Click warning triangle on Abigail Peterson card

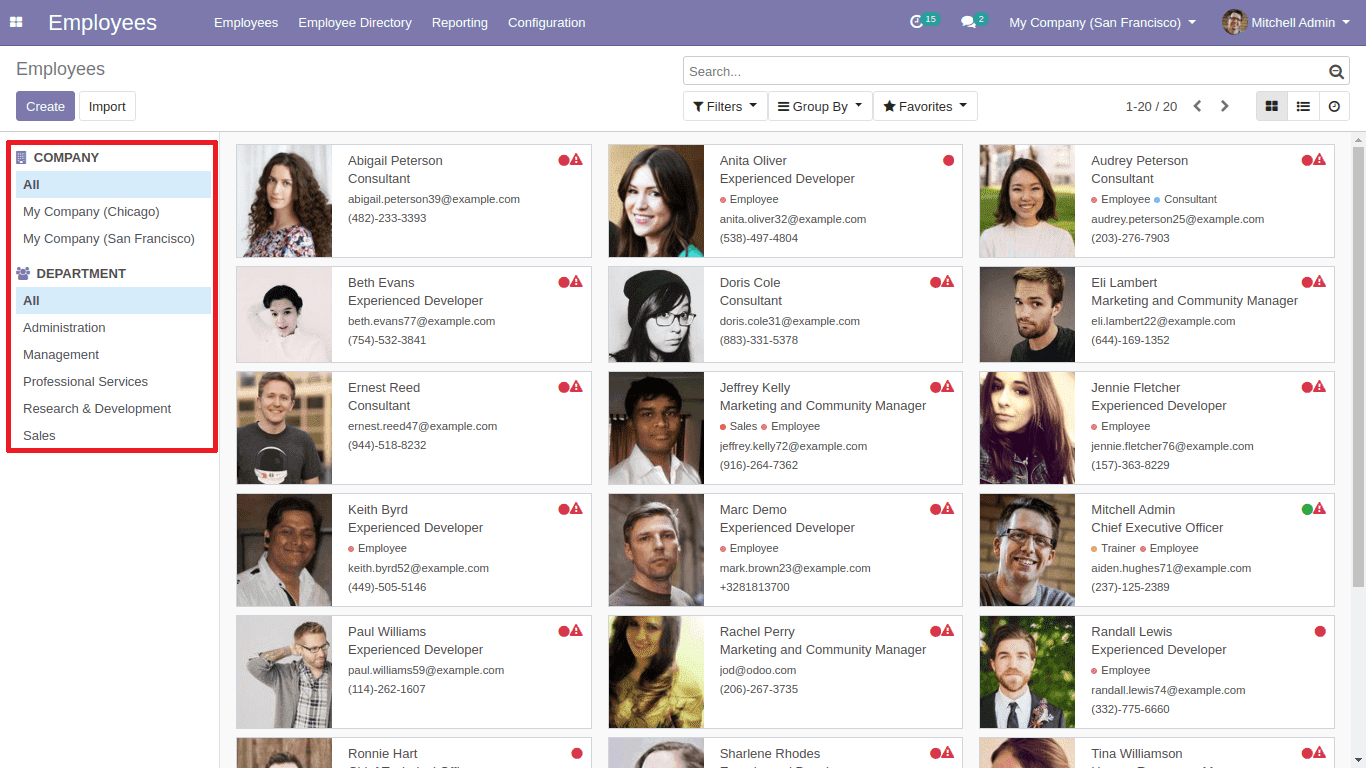point(576,160)
